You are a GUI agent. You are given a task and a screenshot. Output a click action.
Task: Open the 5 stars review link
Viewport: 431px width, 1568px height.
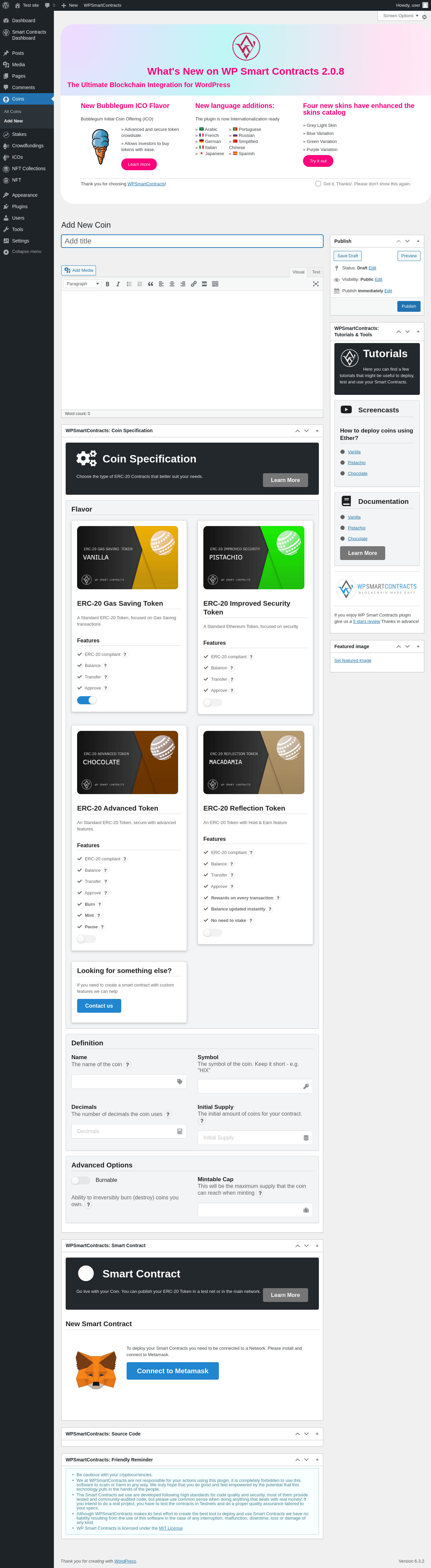[x=366, y=622]
